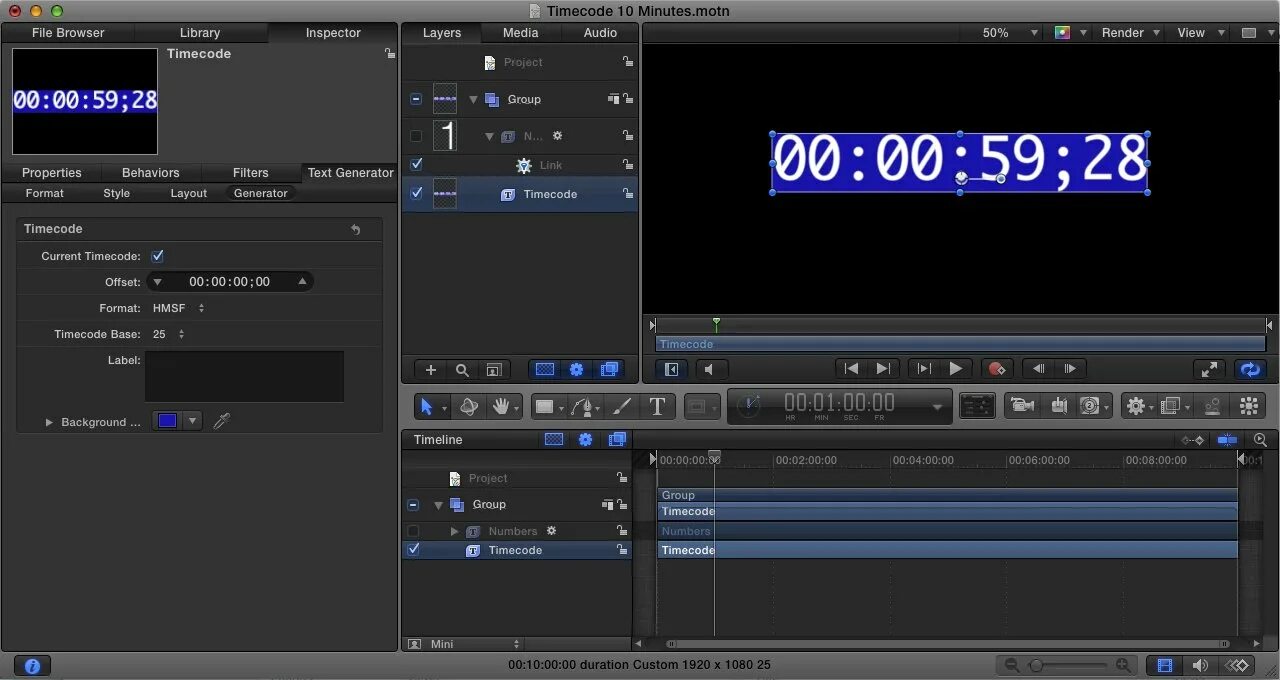The image size is (1280, 680).
Task: Click the Record animation button
Action: tap(996, 369)
